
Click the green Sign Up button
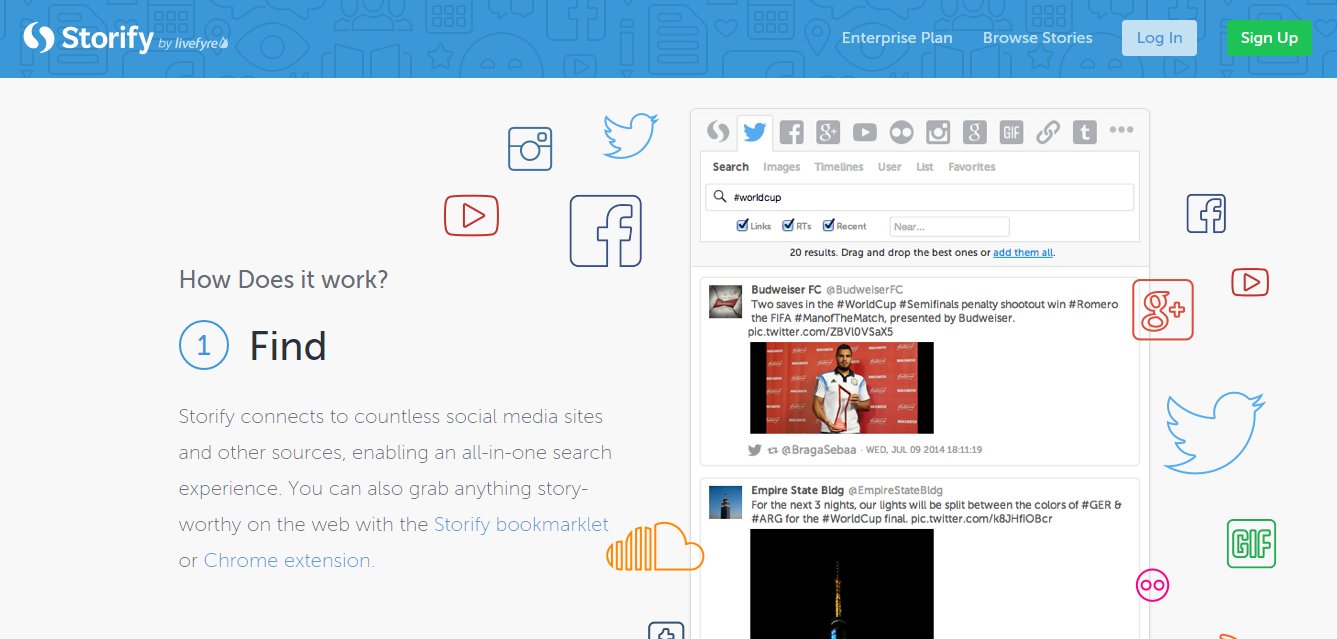point(1269,38)
